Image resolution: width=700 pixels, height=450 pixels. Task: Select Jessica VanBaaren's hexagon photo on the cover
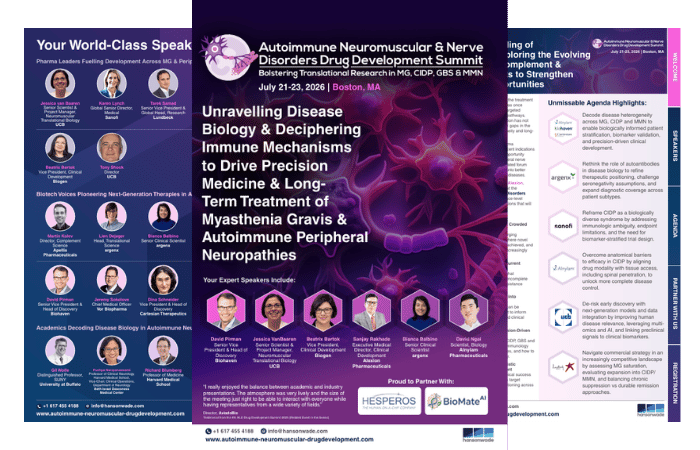tap(274, 310)
